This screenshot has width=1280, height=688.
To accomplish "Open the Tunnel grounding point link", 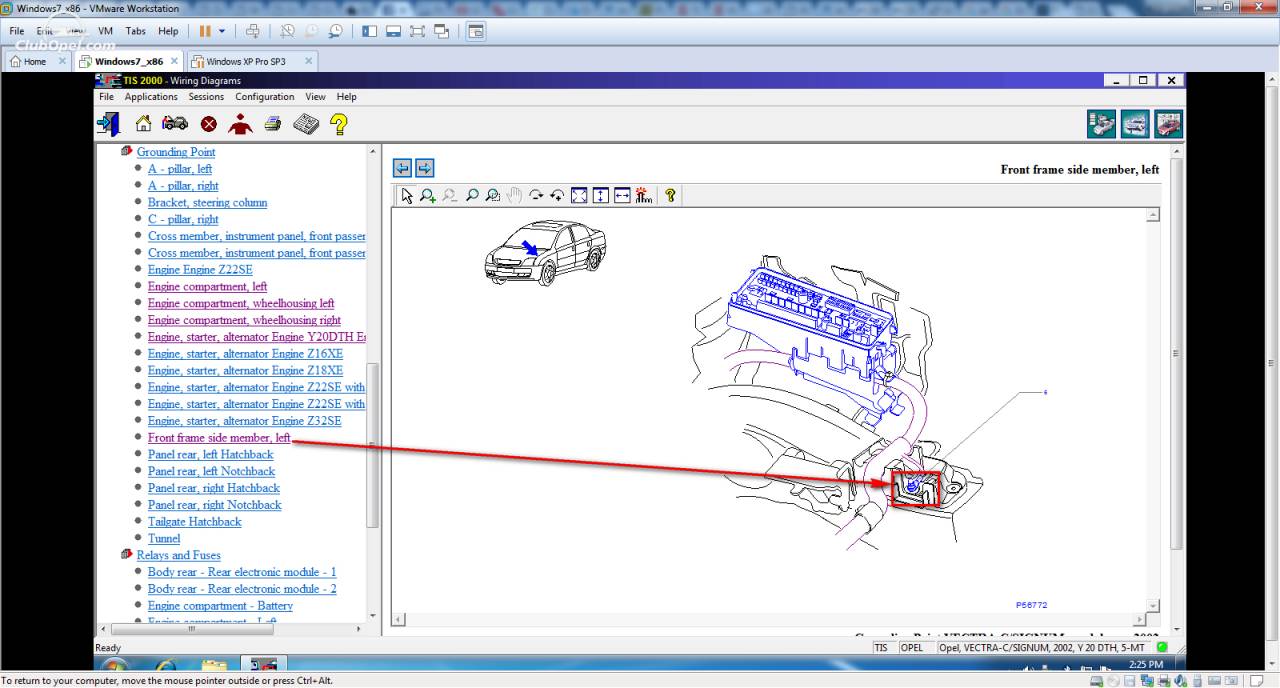I will tap(164, 539).
